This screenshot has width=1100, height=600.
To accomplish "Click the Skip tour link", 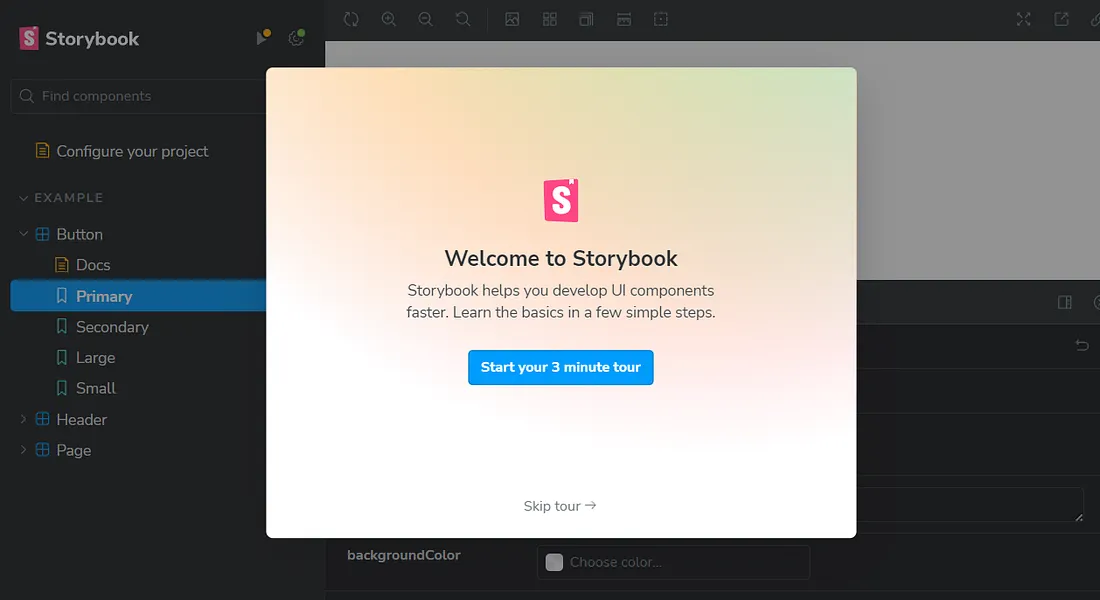I will pyautogui.click(x=559, y=506).
